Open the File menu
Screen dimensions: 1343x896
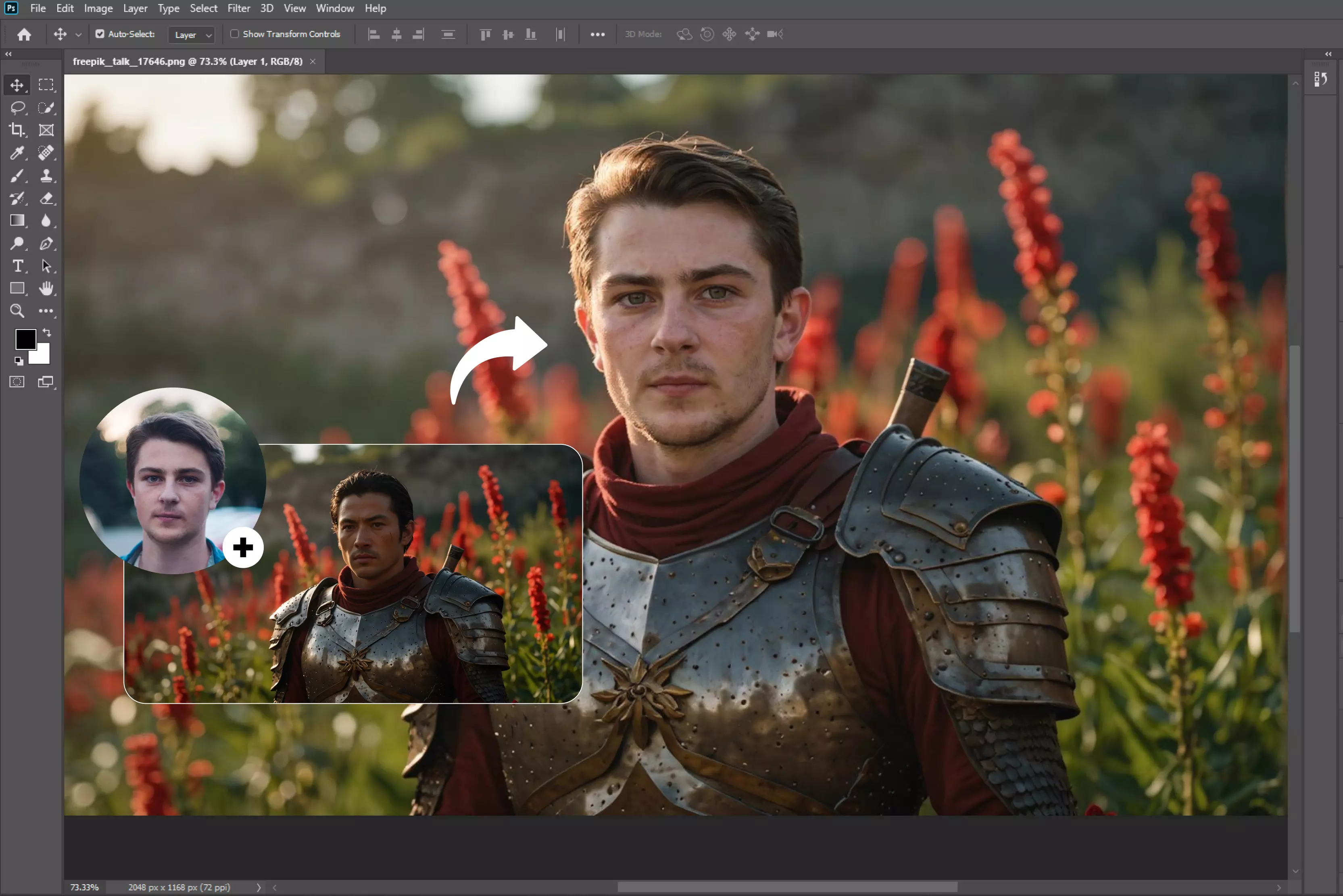point(38,8)
